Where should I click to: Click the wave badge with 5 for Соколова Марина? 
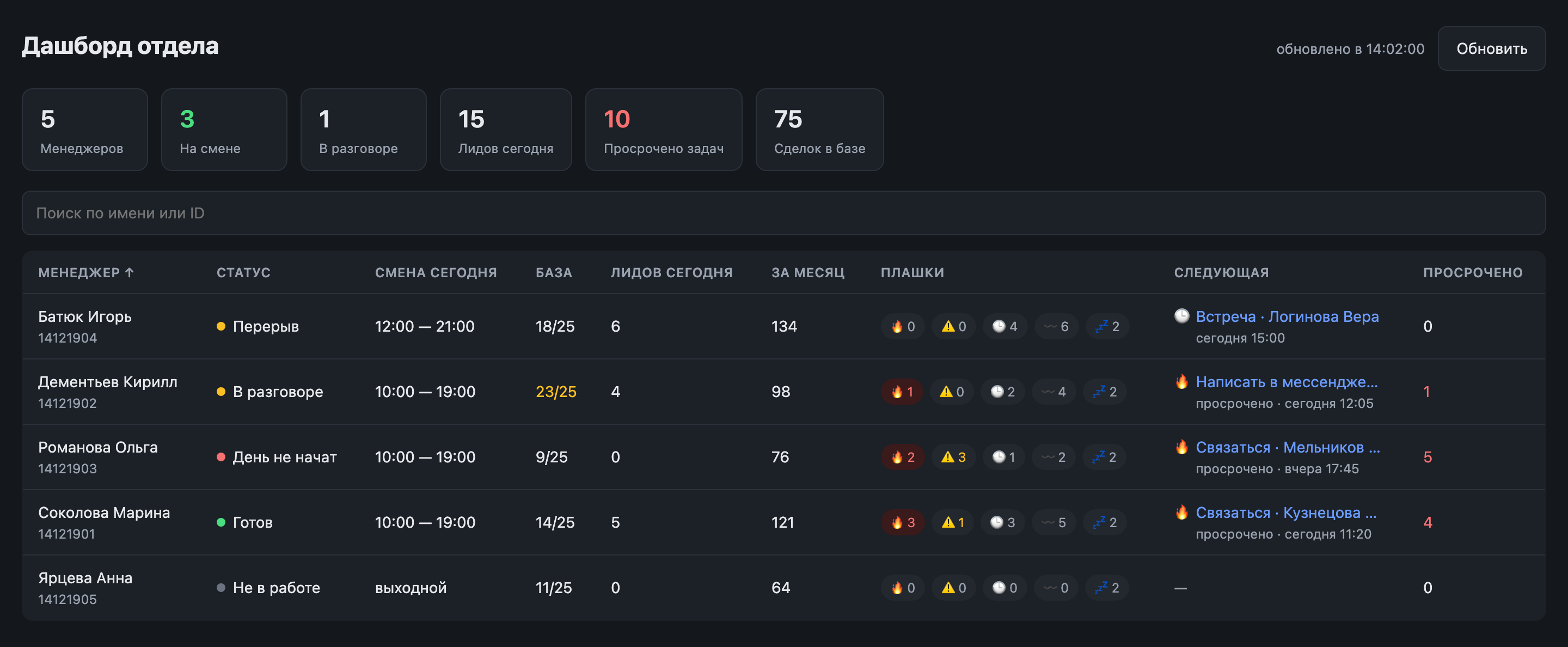click(x=1053, y=522)
